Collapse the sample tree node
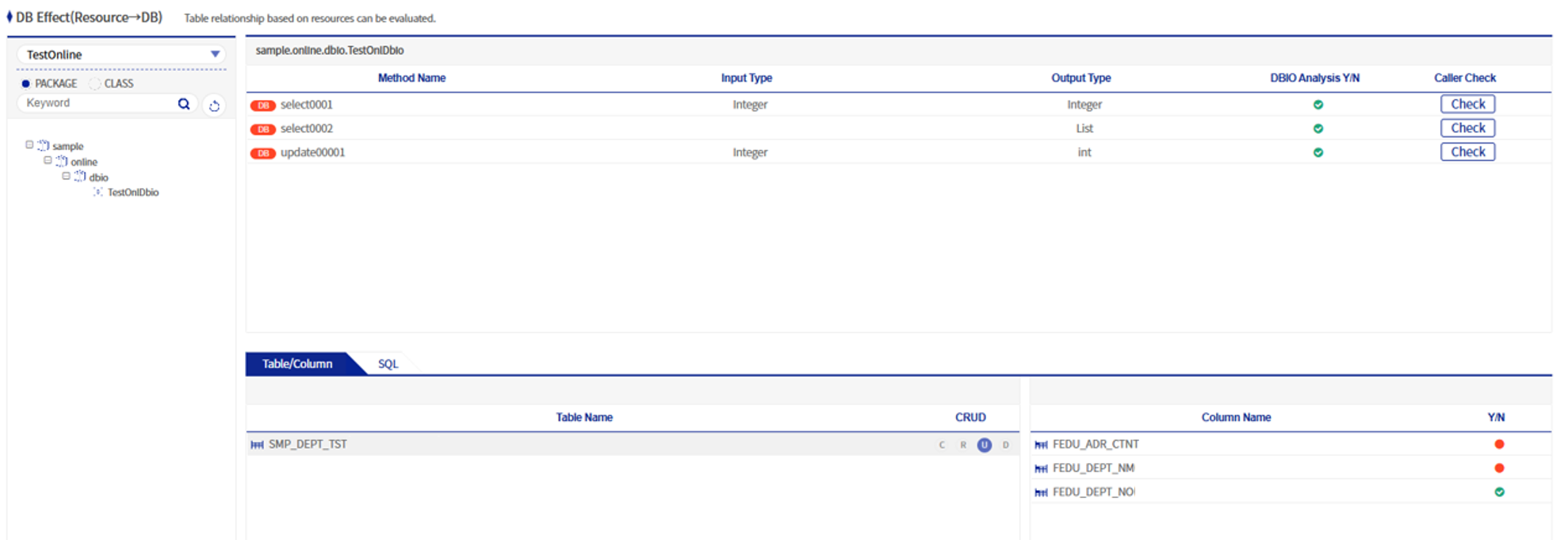The image size is (1568, 540). (29, 145)
